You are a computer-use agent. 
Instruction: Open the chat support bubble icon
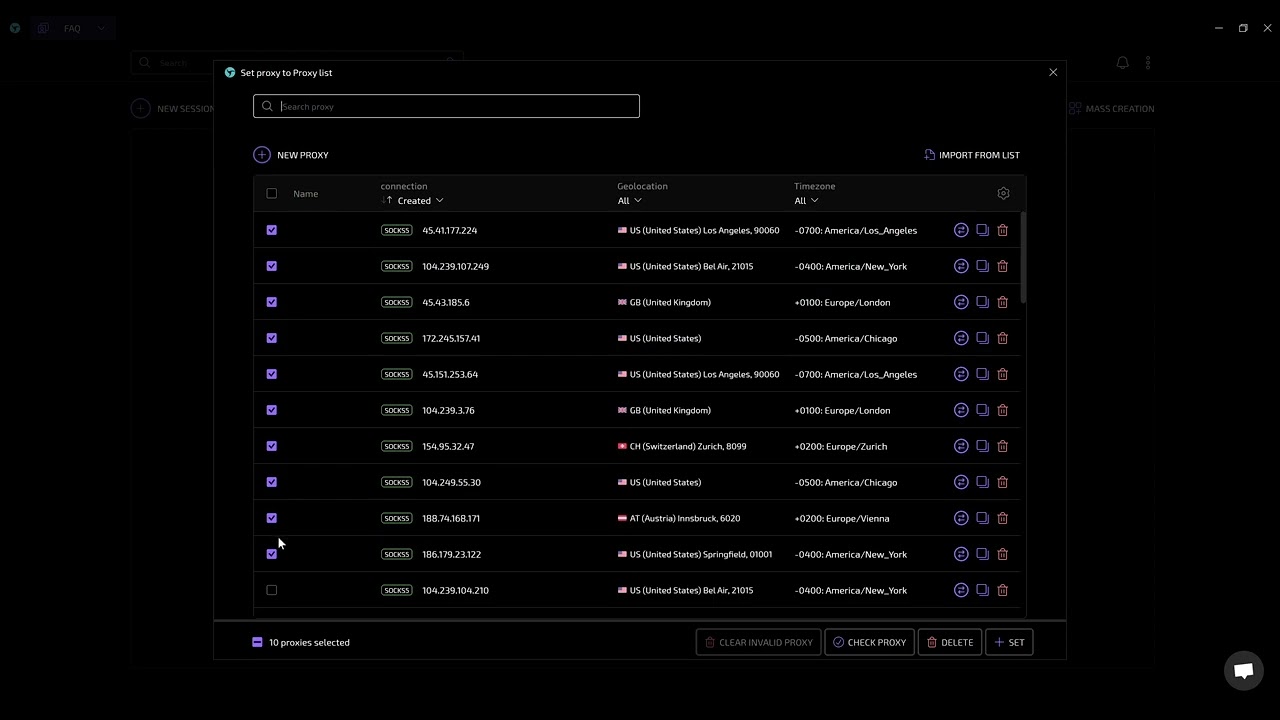click(x=1244, y=671)
